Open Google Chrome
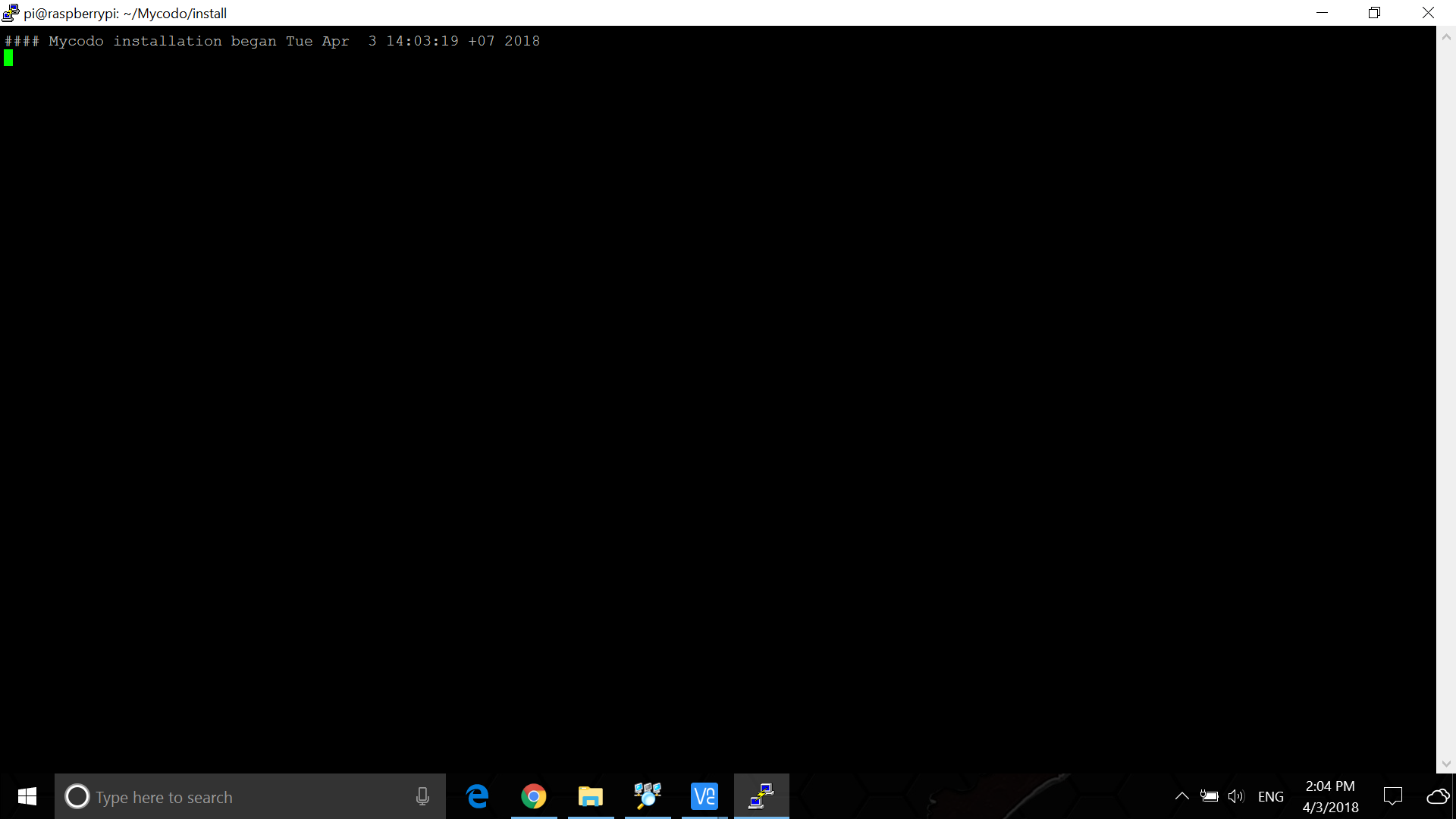The image size is (1456, 819). pyautogui.click(x=534, y=796)
